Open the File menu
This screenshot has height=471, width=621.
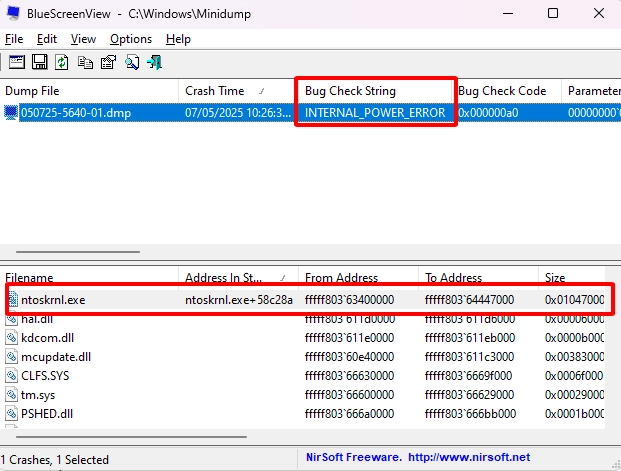coord(14,39)
